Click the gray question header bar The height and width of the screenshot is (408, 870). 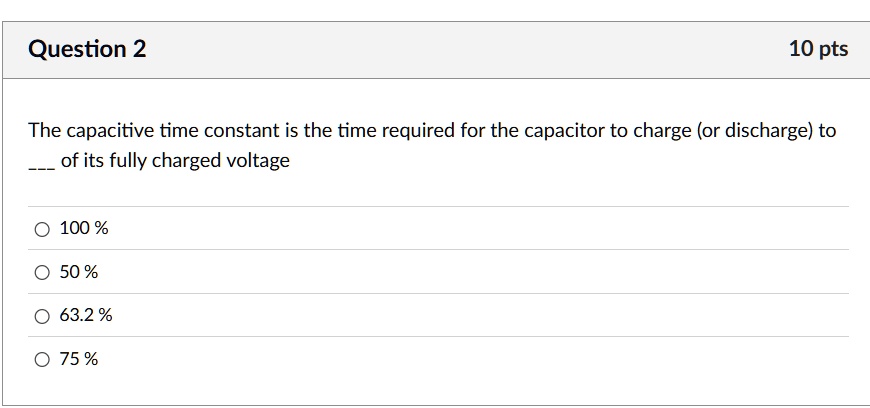click(436, 50)
